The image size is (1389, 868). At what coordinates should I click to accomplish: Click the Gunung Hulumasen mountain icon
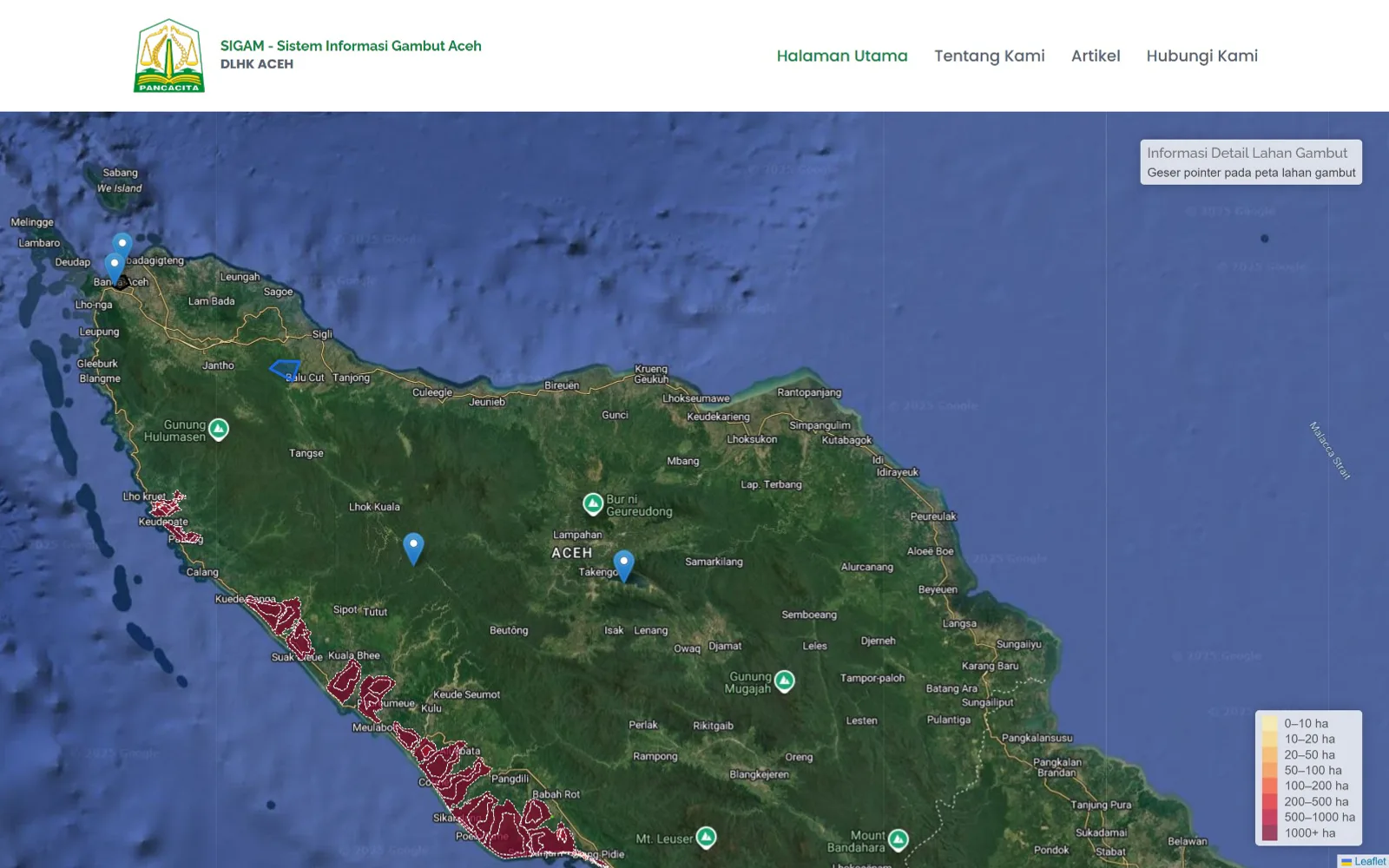click(219, 429)
